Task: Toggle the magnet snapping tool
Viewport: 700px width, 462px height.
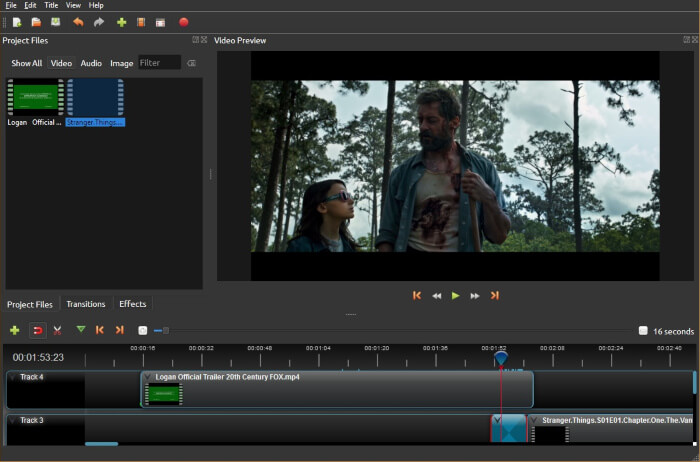Action: (38, 330)
